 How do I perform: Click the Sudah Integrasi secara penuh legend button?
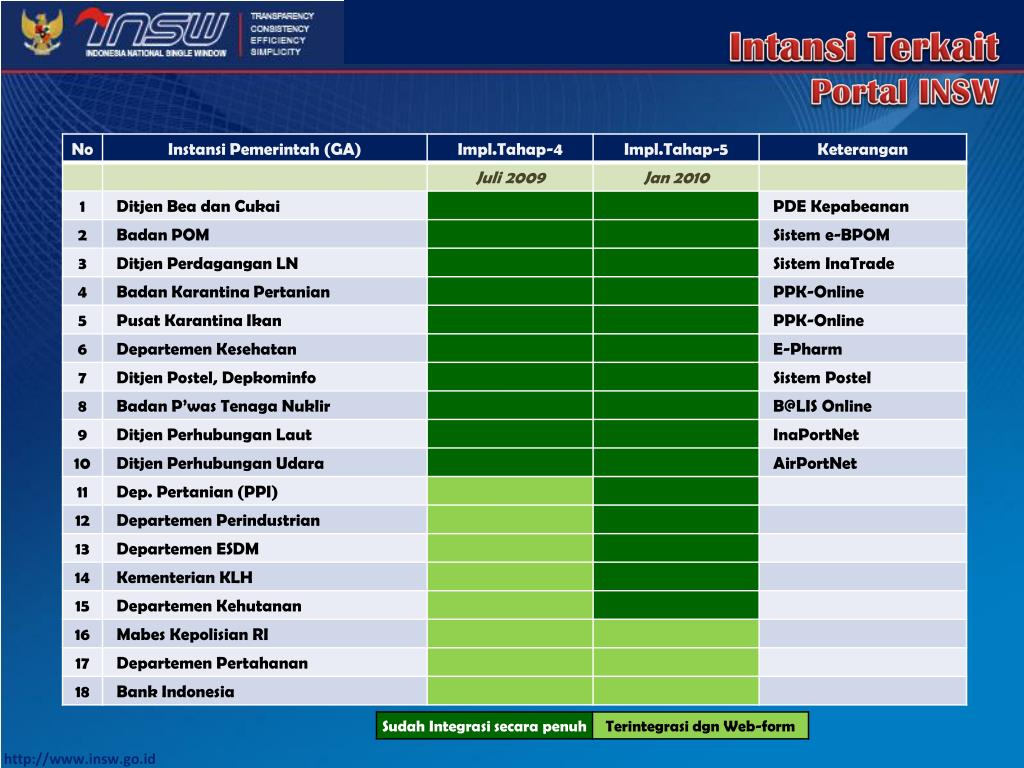(483, 725)
